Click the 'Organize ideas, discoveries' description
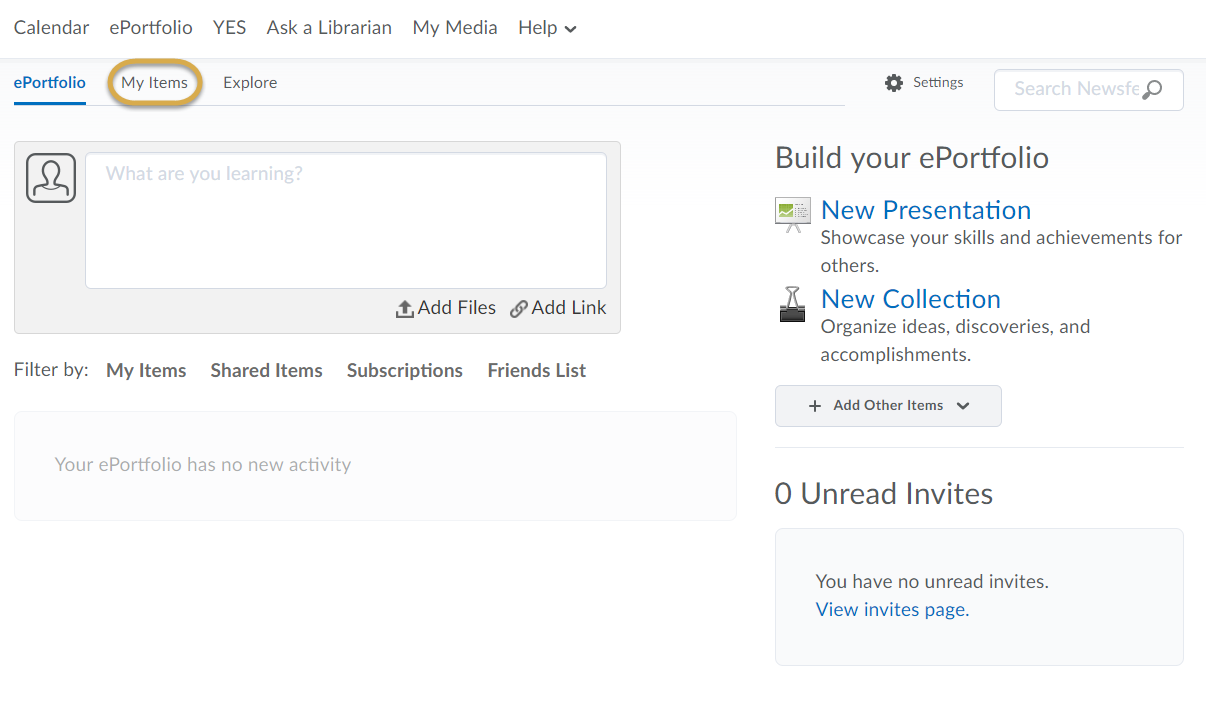The height and width of the screenshot is (707, 1206). coord(955,341)
